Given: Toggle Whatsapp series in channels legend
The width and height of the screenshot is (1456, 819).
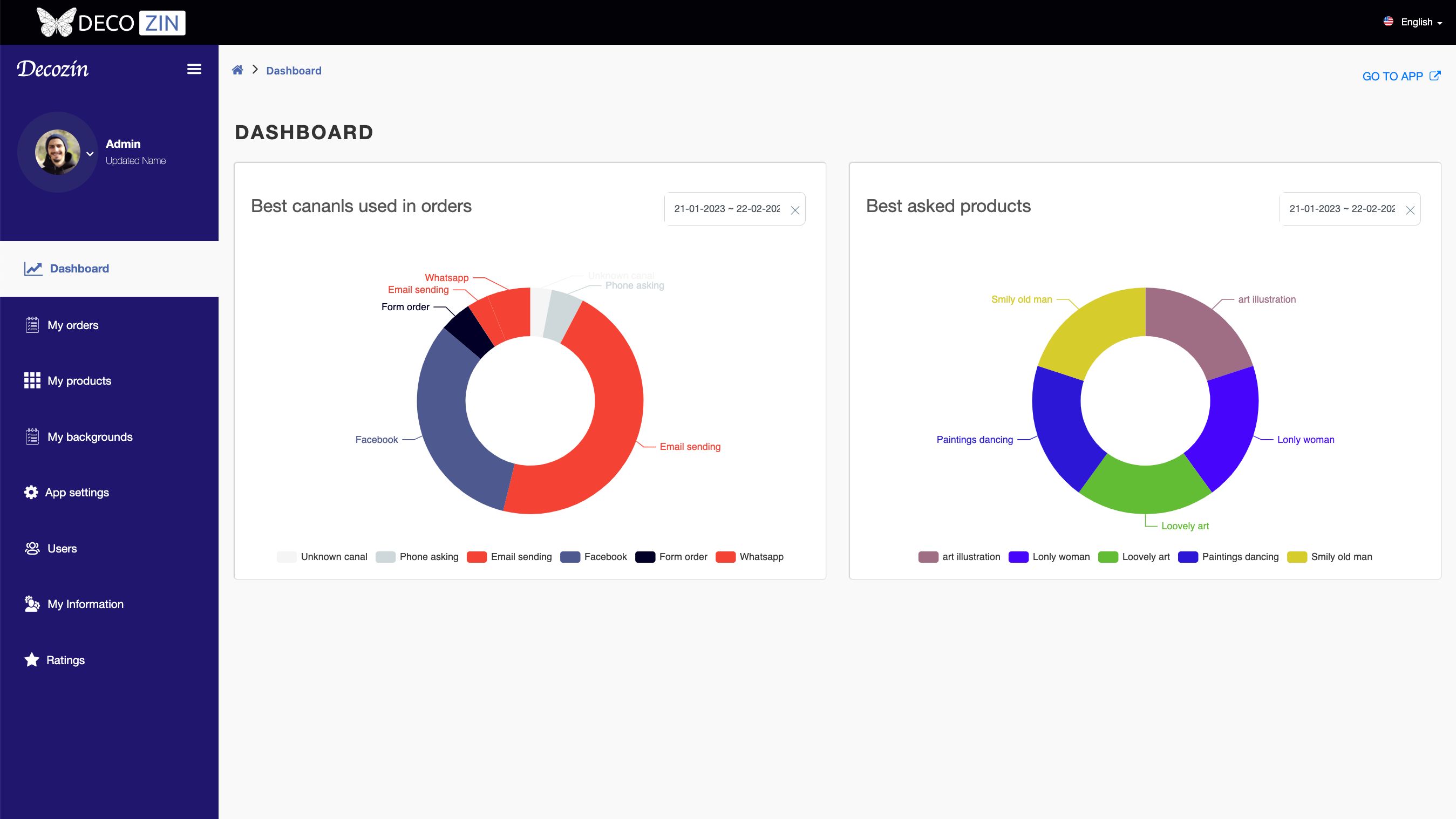Looking at the screenshot, I should coord(750,557).
